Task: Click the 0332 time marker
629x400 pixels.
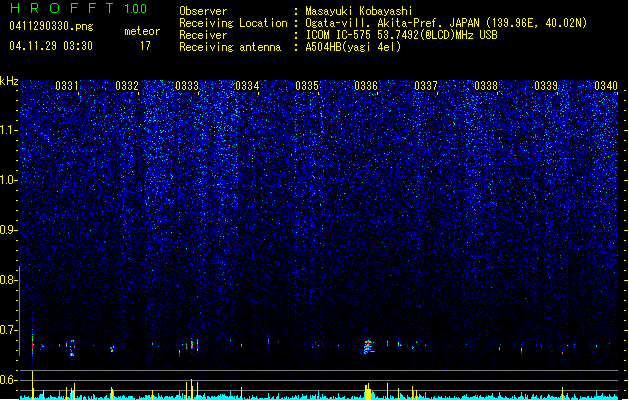Action: [x=127, y=86]
